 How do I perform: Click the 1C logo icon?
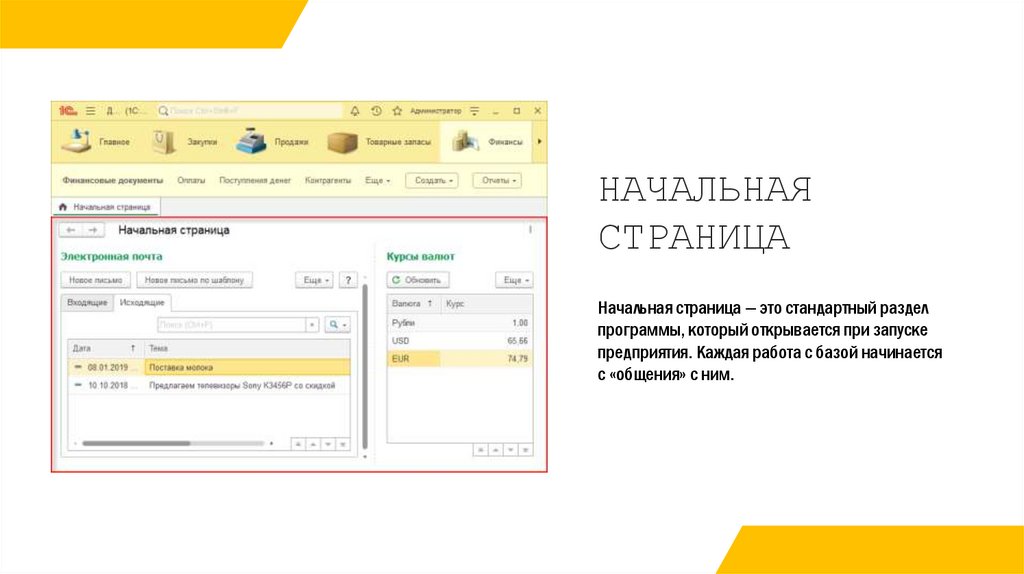pyautogui.click(x=67, y=111)
